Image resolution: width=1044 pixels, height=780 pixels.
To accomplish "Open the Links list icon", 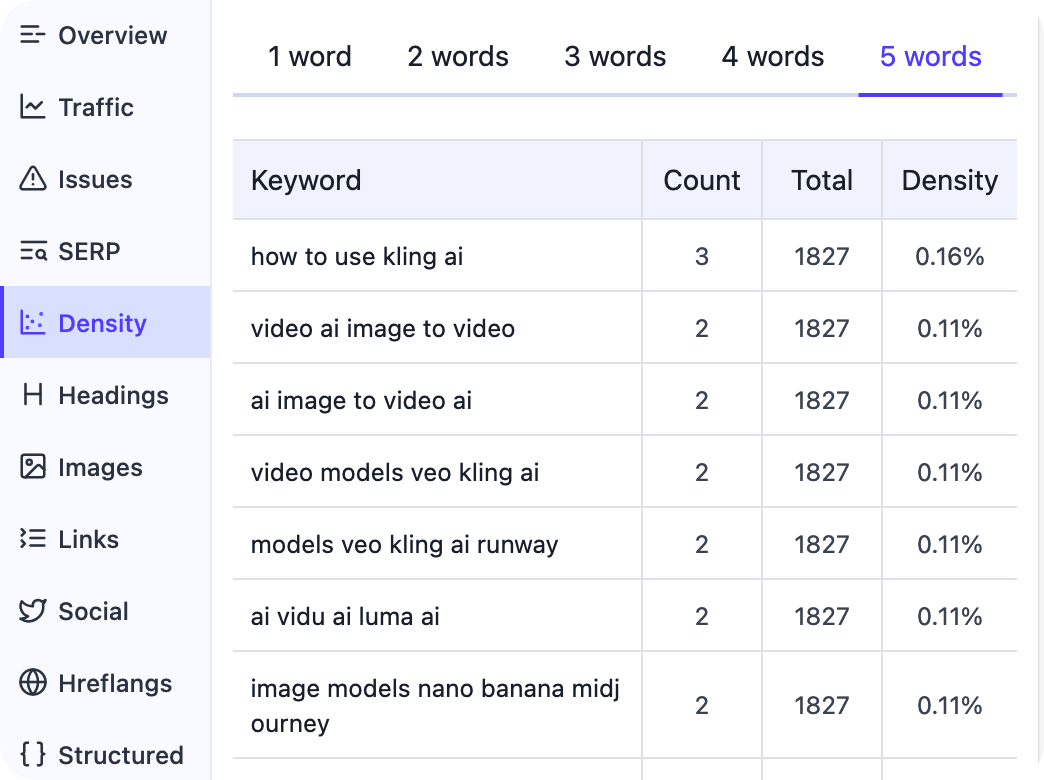I will [x=33, y=540].
